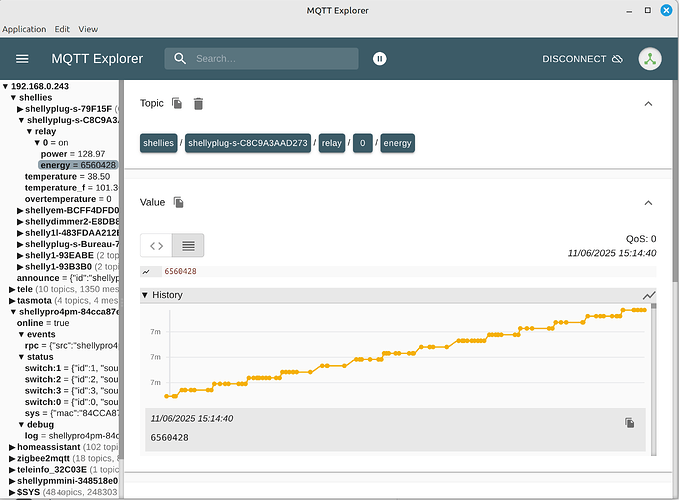The height and width of the screenshot is (500, 679).
Task: Copy the topic path to clipboard
Action: point(177,103)
